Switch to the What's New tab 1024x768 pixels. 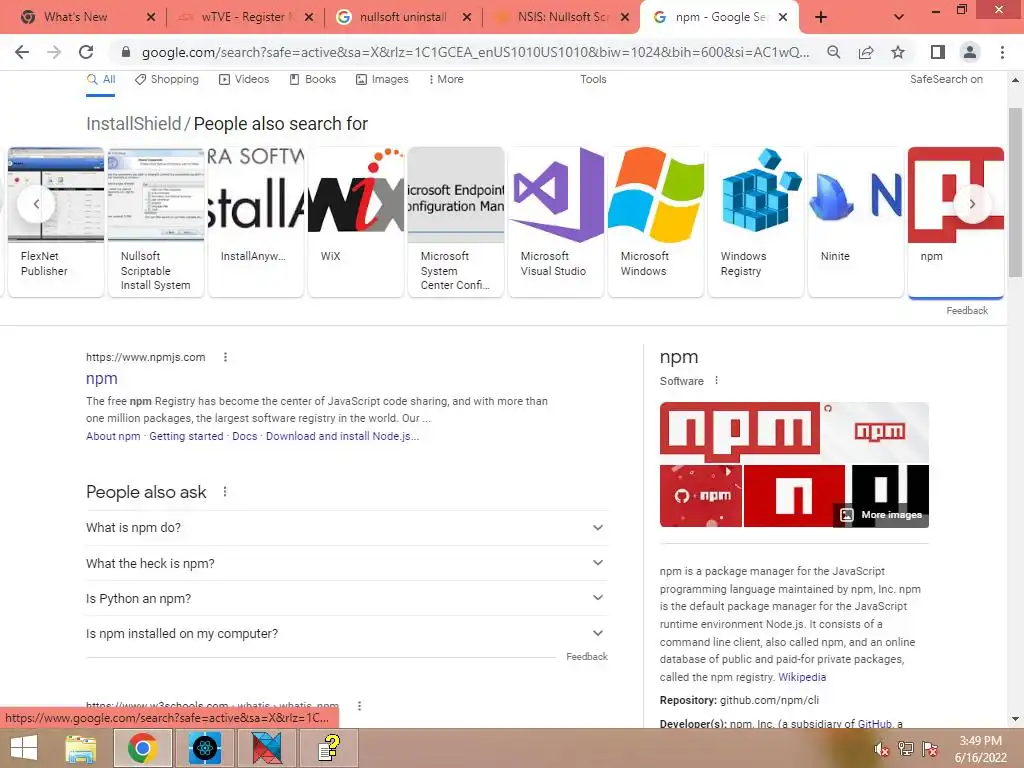75,17
